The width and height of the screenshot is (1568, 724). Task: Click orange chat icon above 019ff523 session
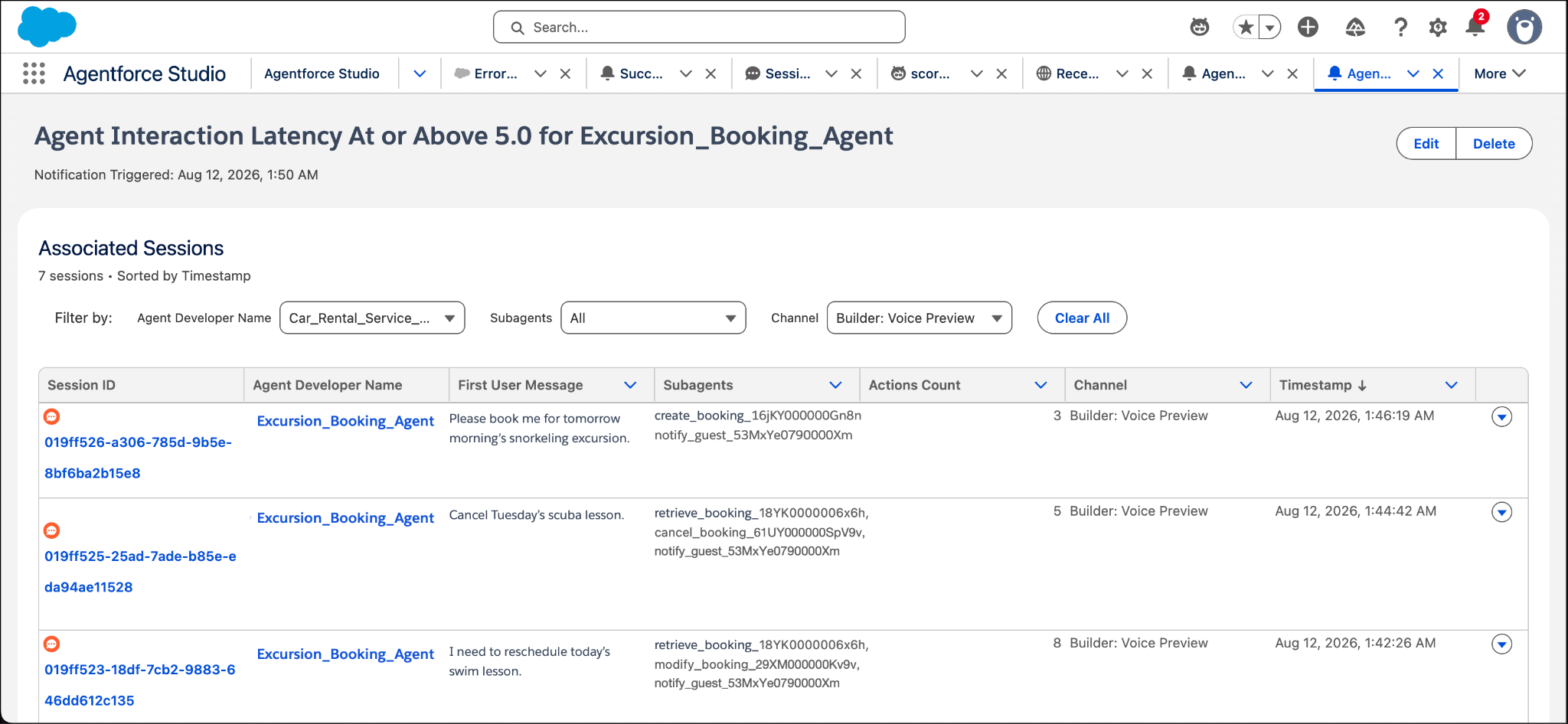51,644
